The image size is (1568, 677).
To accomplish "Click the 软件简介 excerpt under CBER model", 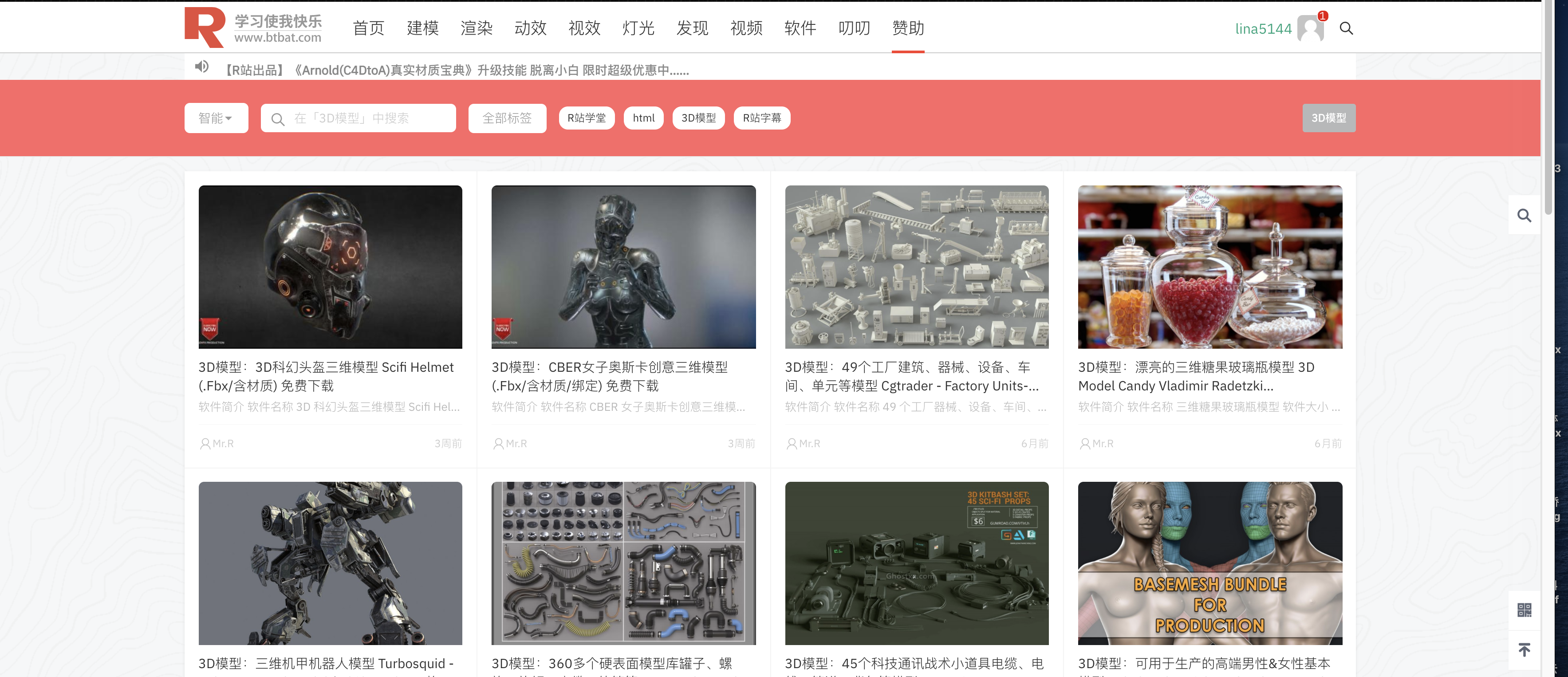I will (x=619, y=407).
